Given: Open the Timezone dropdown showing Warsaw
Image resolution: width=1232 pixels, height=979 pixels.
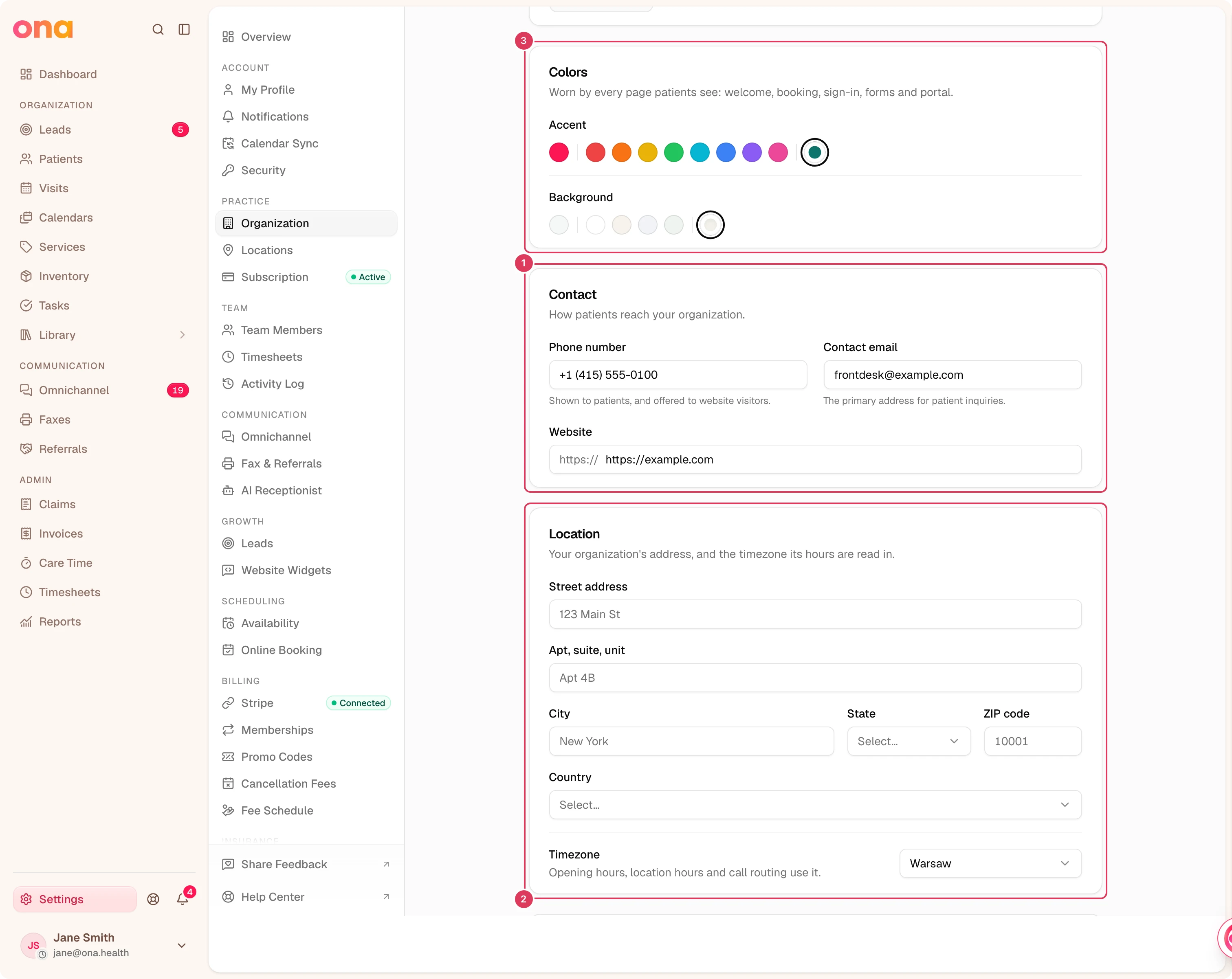Looking at the screenshot, I should [x=990, y=864].
